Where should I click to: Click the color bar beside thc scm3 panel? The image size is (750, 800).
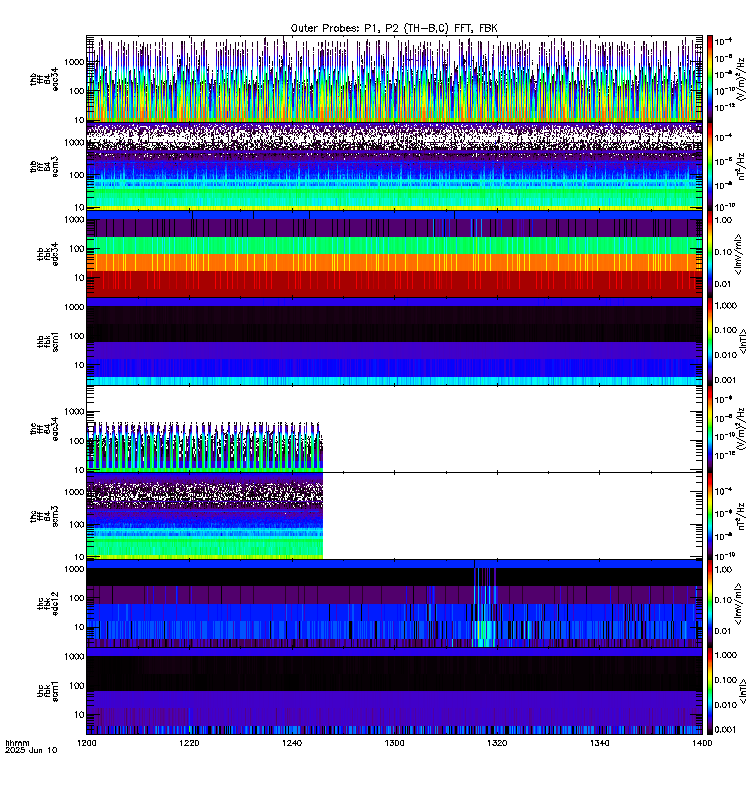click(x=710, y=516)
